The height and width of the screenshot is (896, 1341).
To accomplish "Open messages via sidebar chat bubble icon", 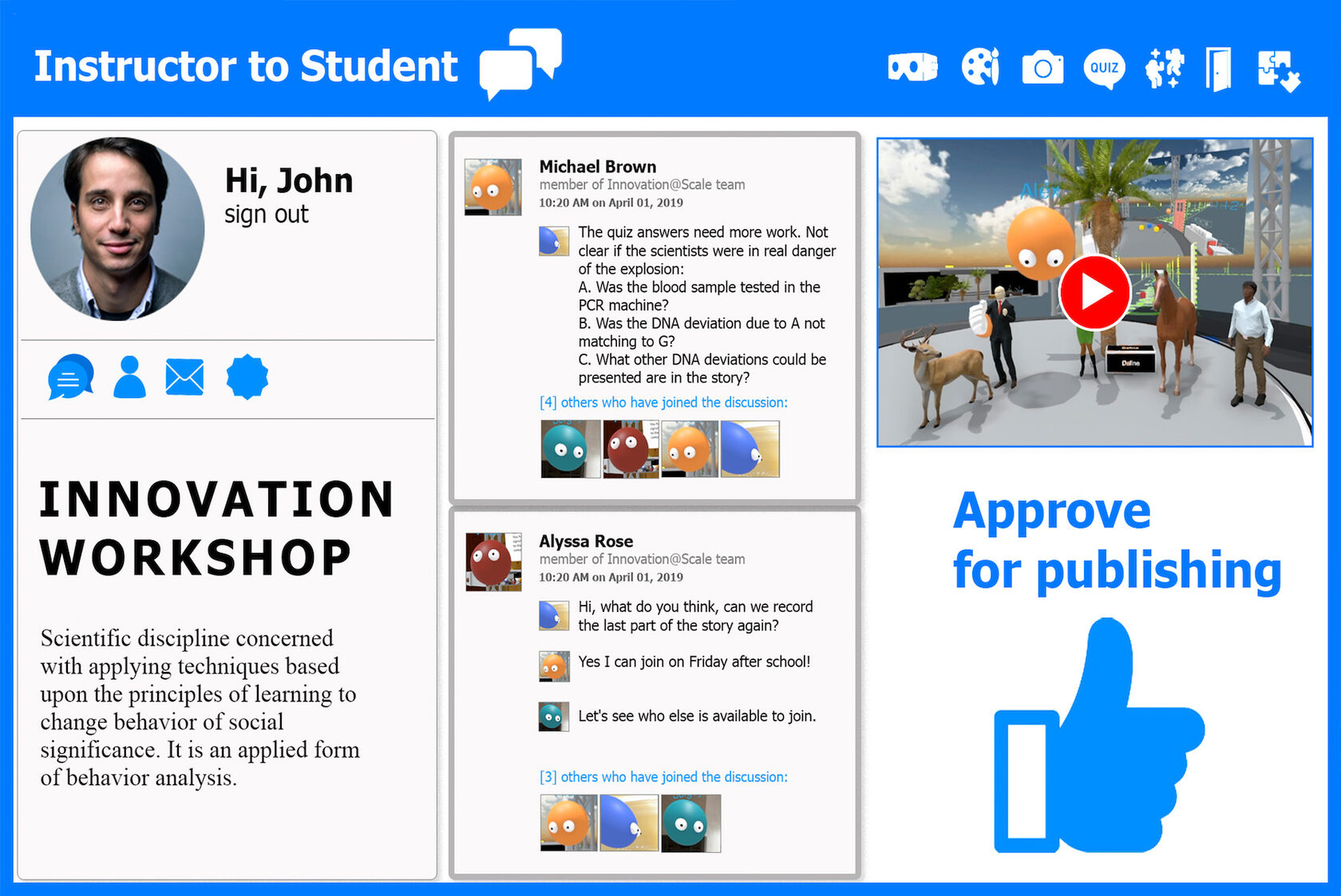I will point(70,377).
